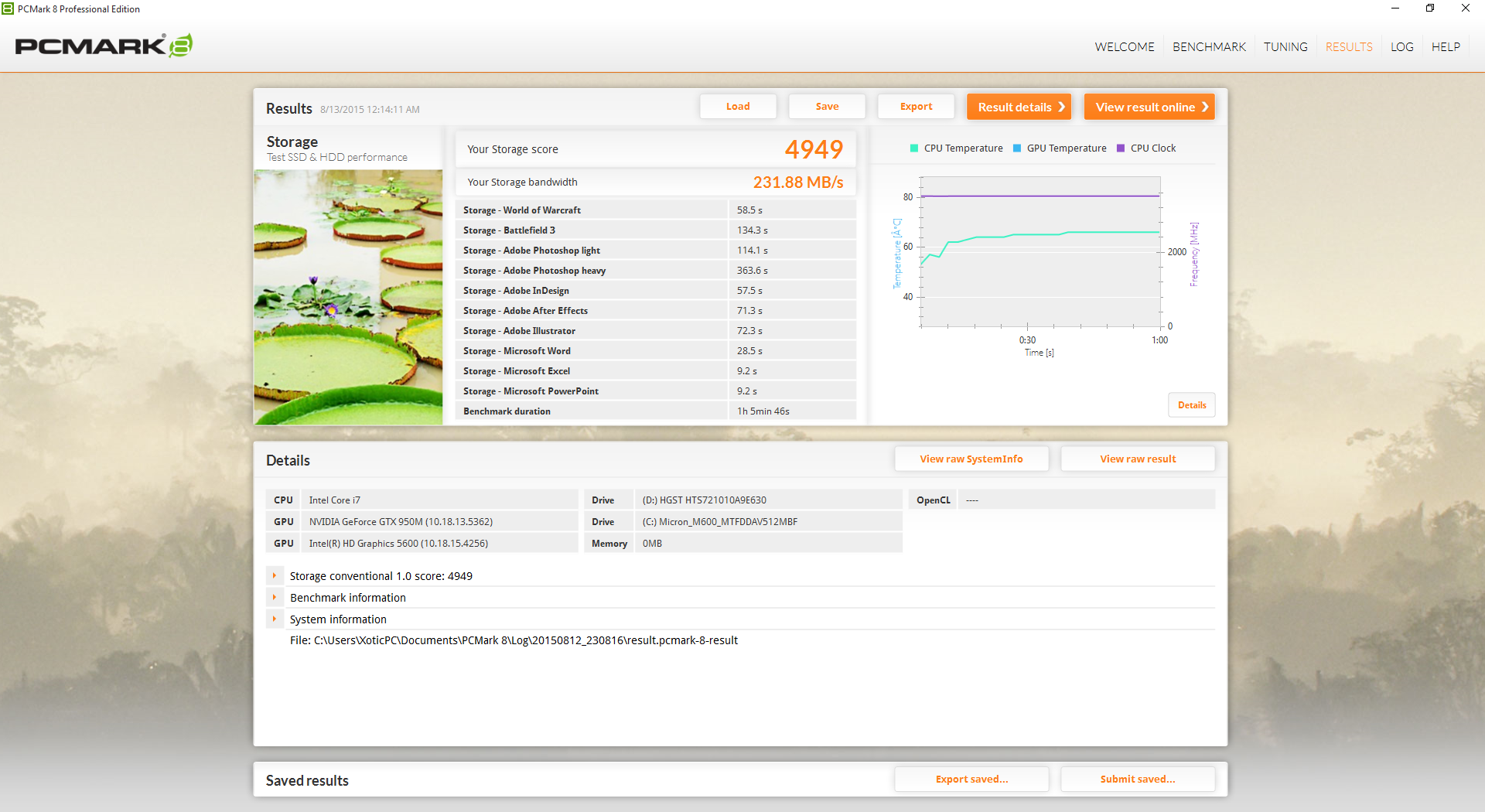
Task: Select the Adobe Illustrator row
Action: click(656, 331)
